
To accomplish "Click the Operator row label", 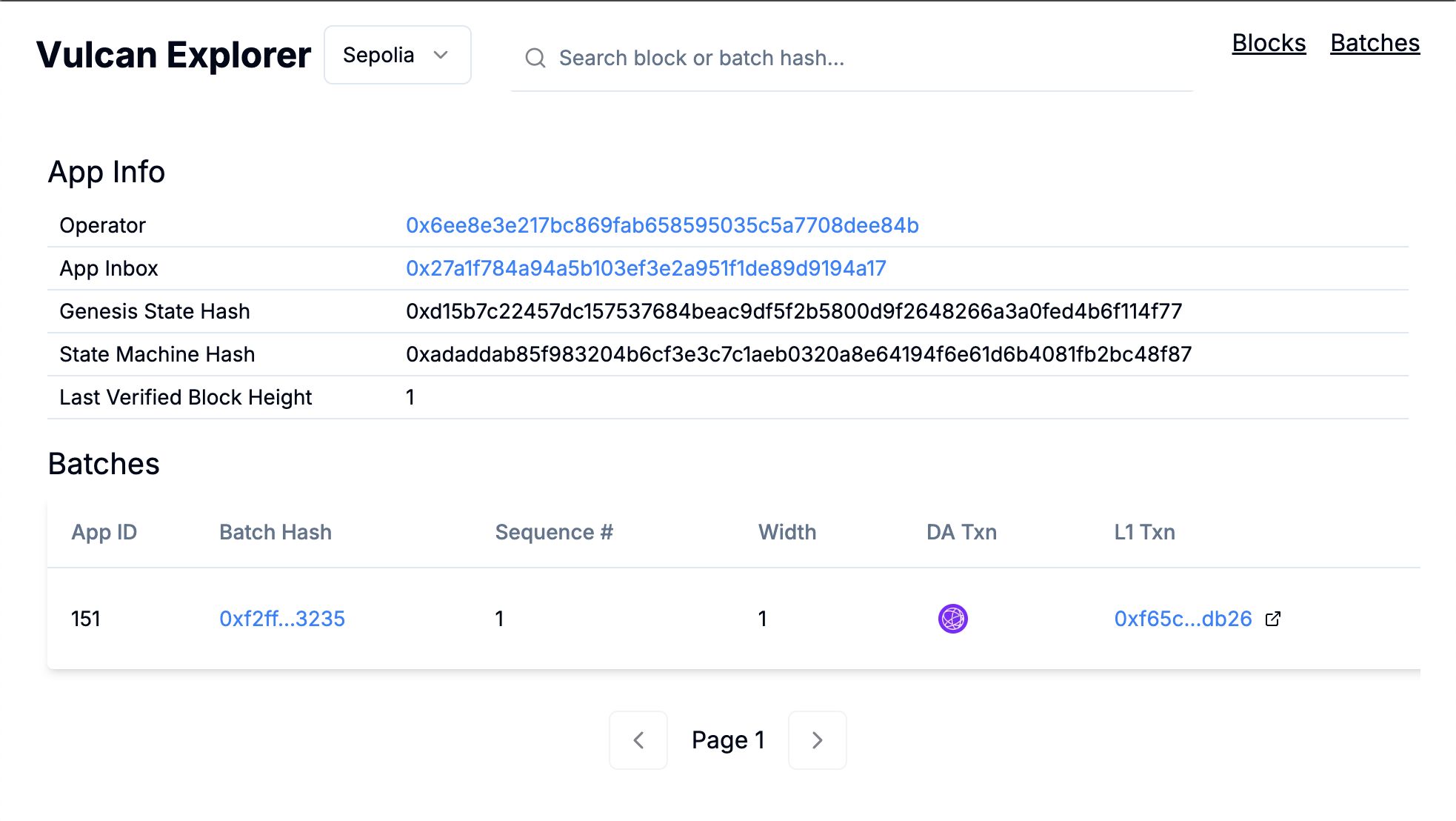I will click(102, 225).
